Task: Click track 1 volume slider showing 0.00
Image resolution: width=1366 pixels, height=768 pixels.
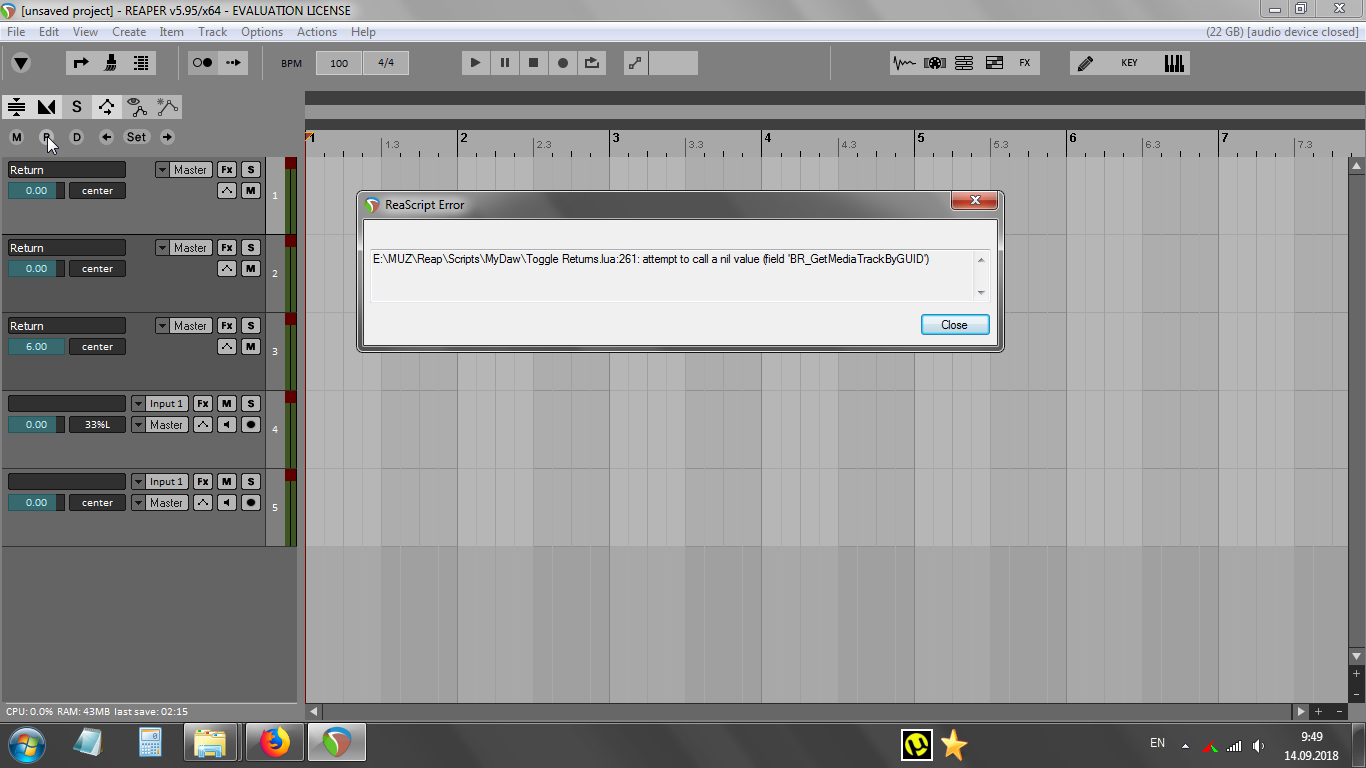Action: point(36,191)
